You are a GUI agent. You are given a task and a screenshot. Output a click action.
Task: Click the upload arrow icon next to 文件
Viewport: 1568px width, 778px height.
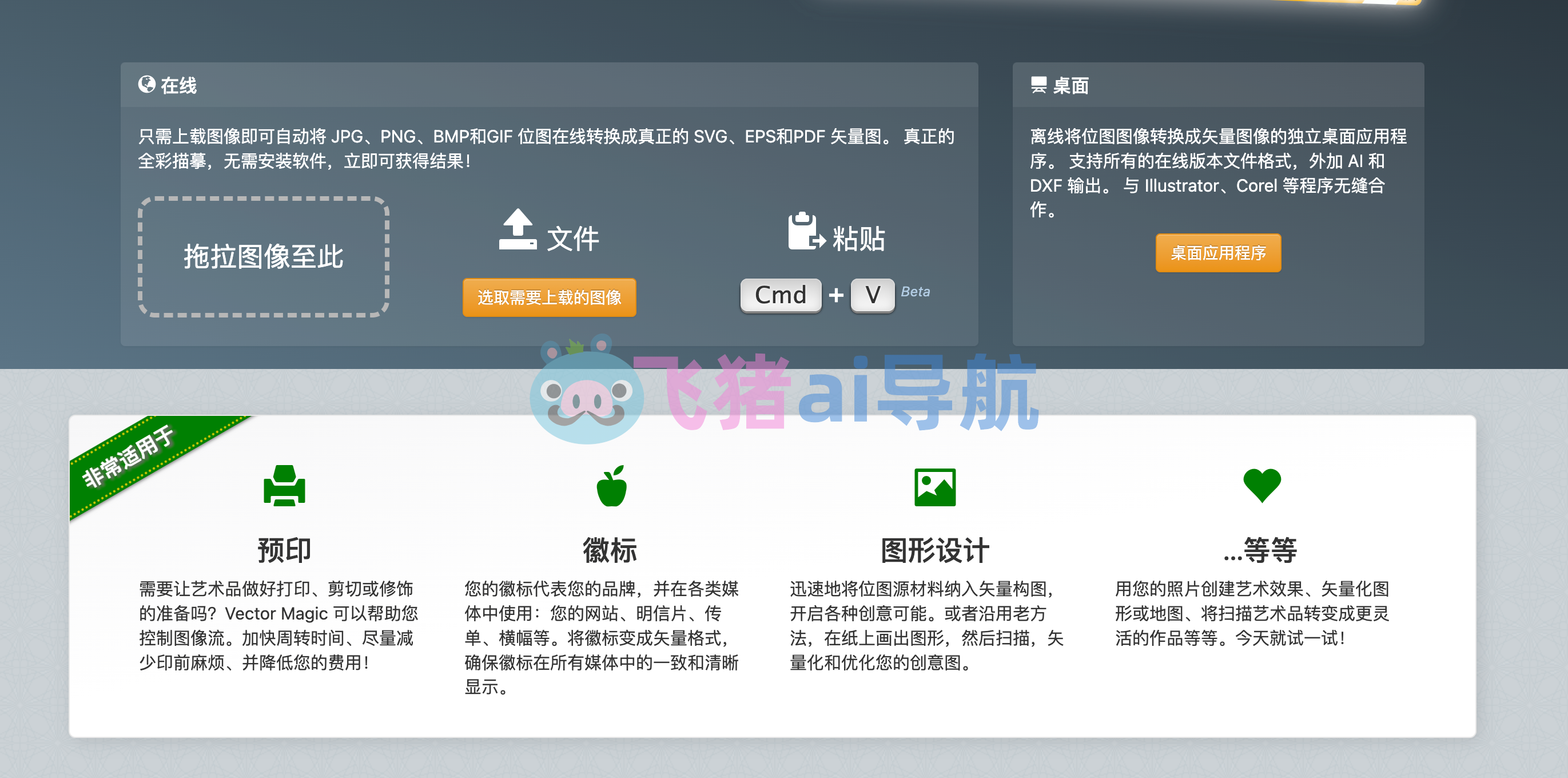point(518,229)
